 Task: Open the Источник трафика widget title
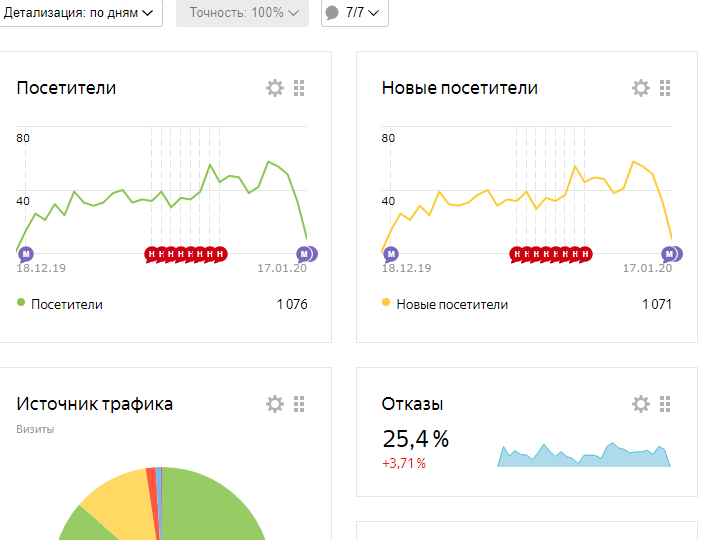click(x=94, y=404)
